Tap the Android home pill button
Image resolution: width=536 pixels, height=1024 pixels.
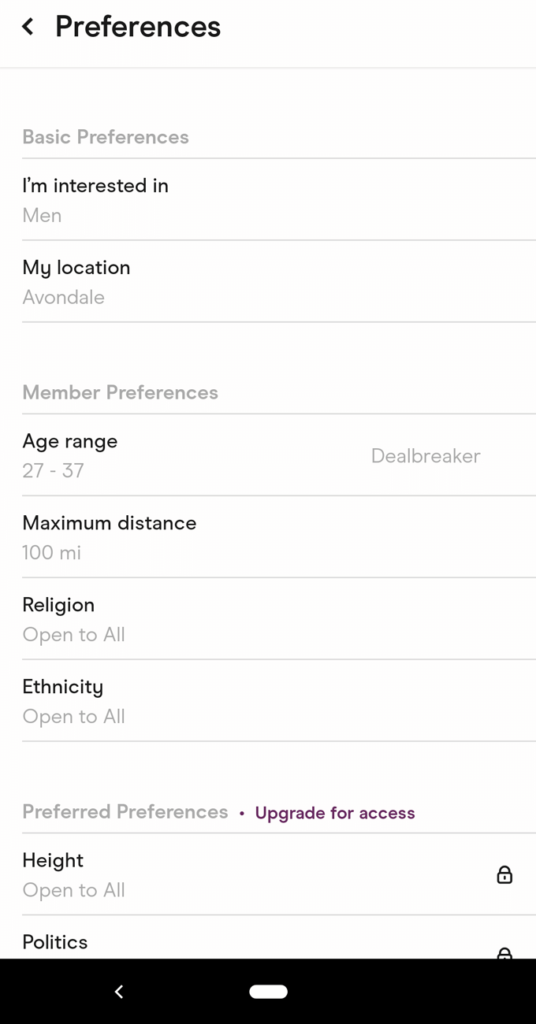268,992
